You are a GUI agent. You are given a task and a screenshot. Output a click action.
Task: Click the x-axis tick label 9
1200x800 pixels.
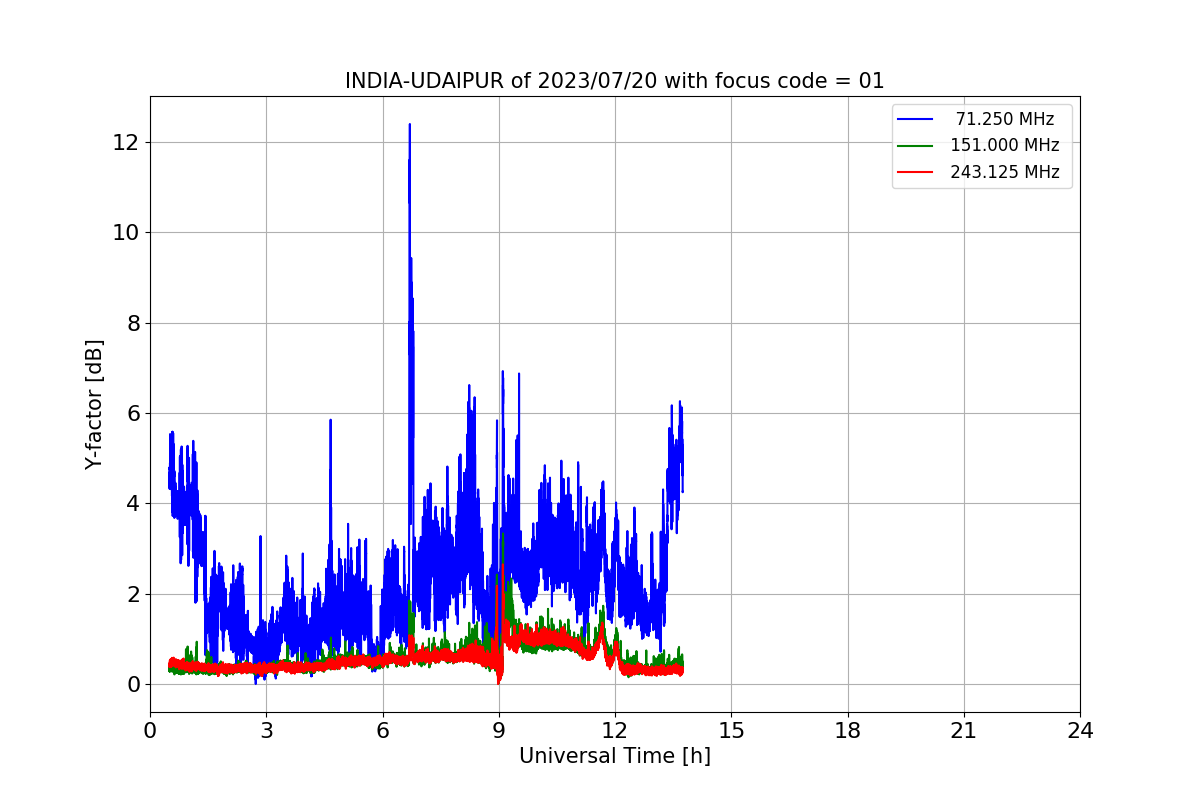click(x=499, y=731)
